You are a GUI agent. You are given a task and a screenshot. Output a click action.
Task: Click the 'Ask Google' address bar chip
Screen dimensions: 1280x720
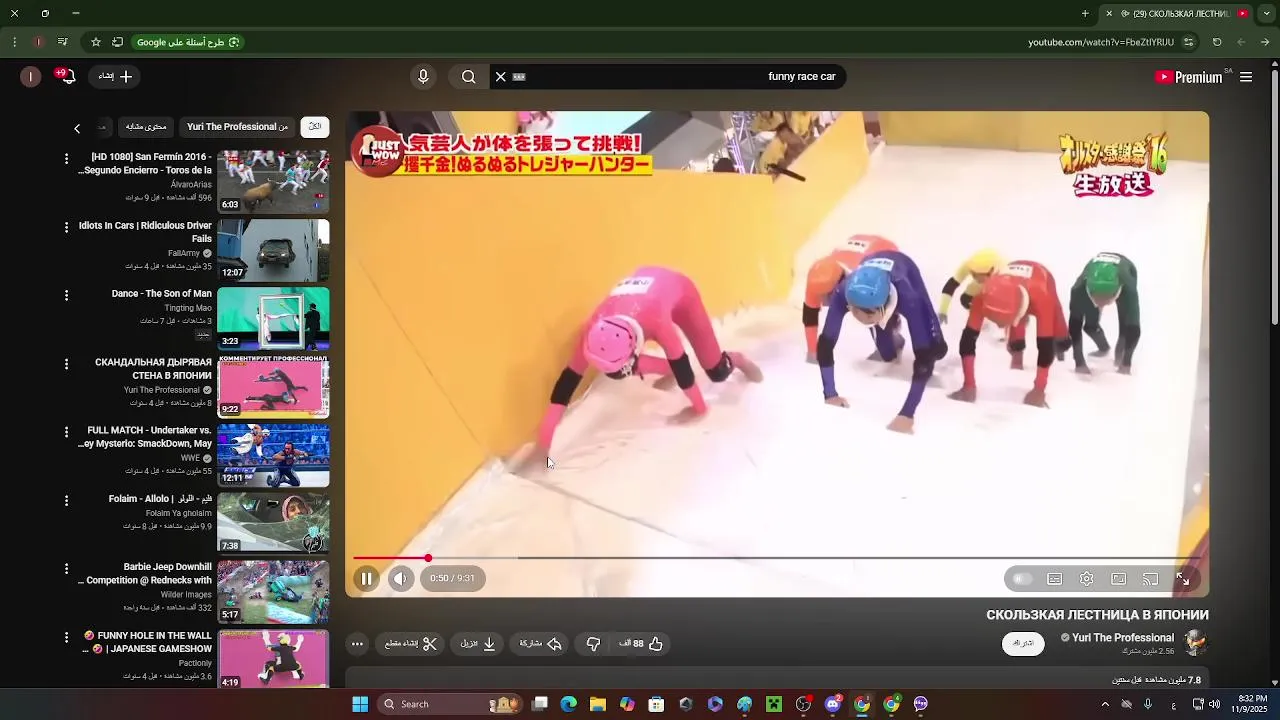187,42
